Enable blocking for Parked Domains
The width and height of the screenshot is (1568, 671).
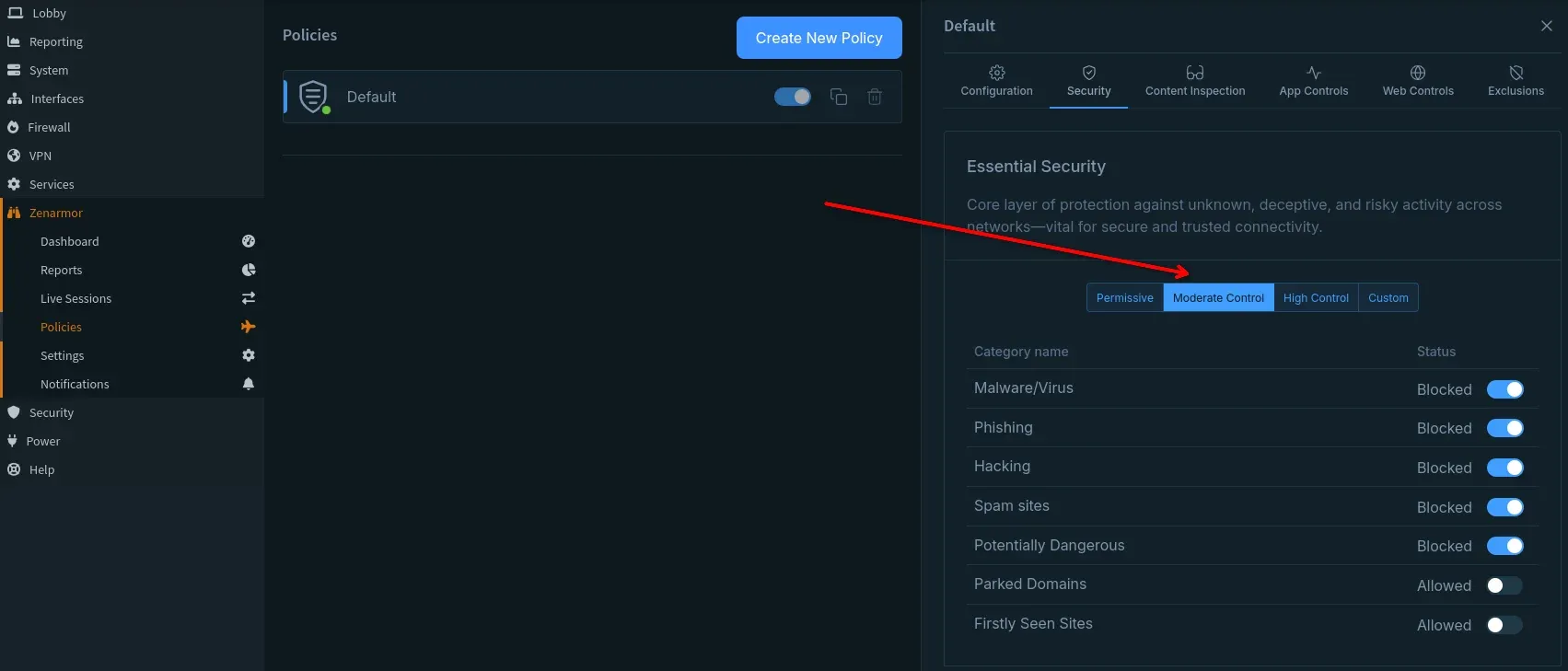1505,585
